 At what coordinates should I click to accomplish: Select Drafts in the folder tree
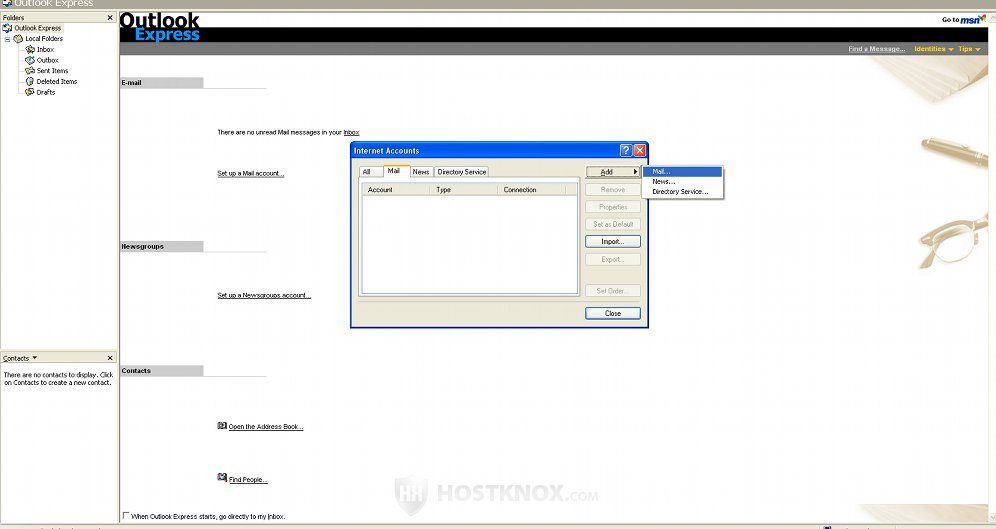pyautogui.click(x=46, y=93)
